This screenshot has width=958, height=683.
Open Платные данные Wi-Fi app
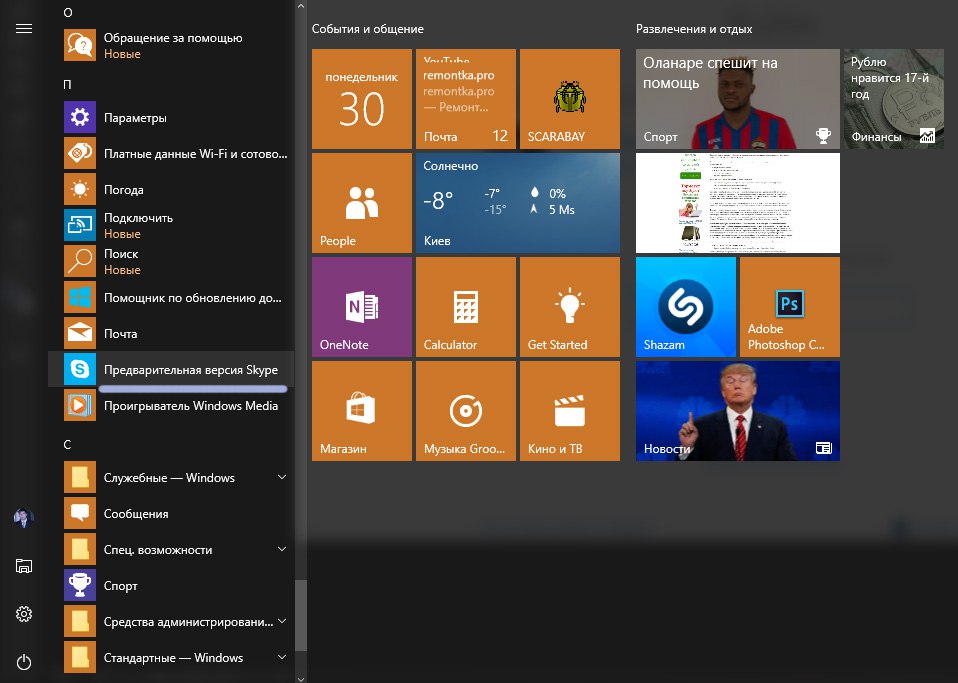coord(171,153)
